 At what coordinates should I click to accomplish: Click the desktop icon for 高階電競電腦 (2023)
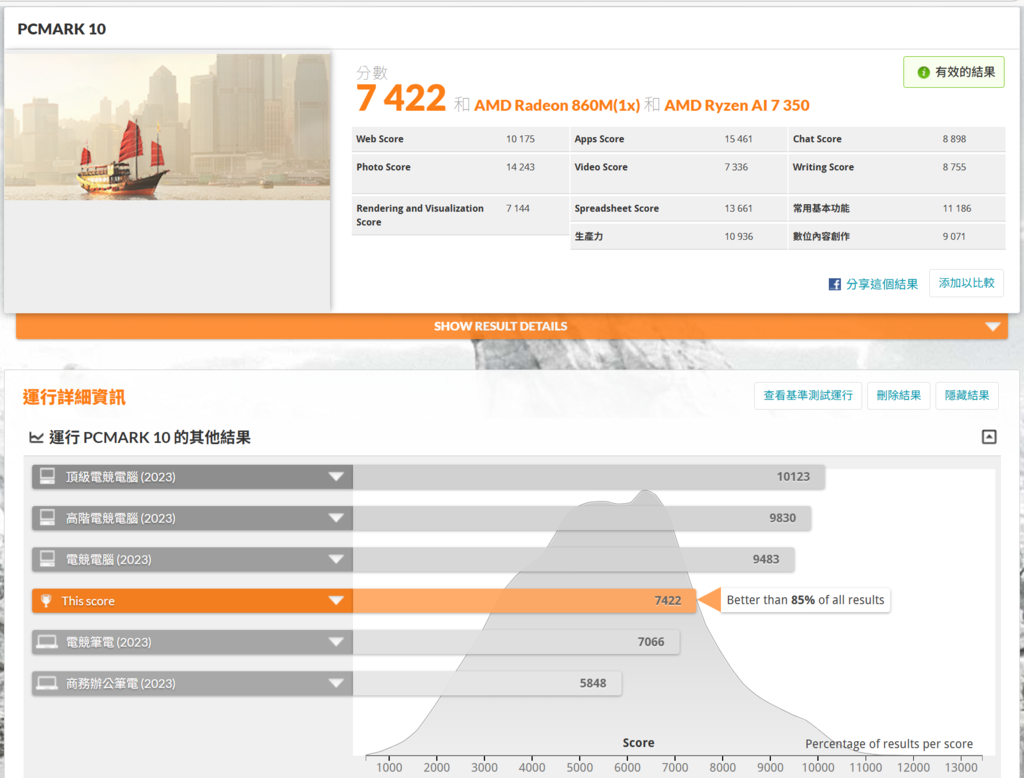click(x=47, y=517)
